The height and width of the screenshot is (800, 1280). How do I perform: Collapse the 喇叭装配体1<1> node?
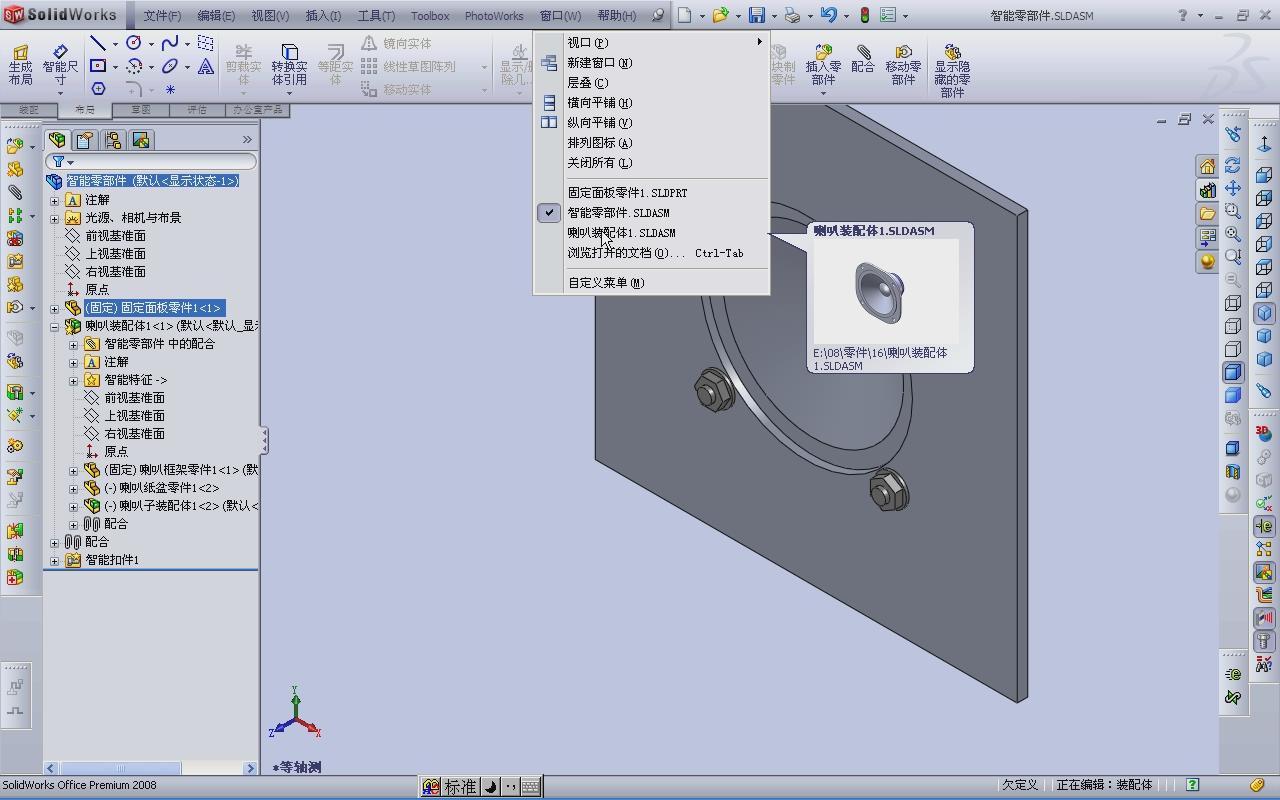(55, 326)
